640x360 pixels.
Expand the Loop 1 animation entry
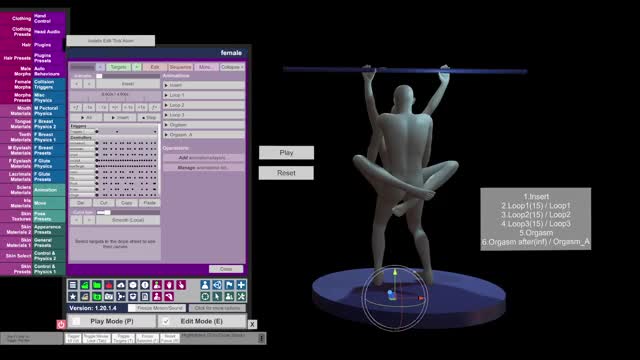pos(204,95)
